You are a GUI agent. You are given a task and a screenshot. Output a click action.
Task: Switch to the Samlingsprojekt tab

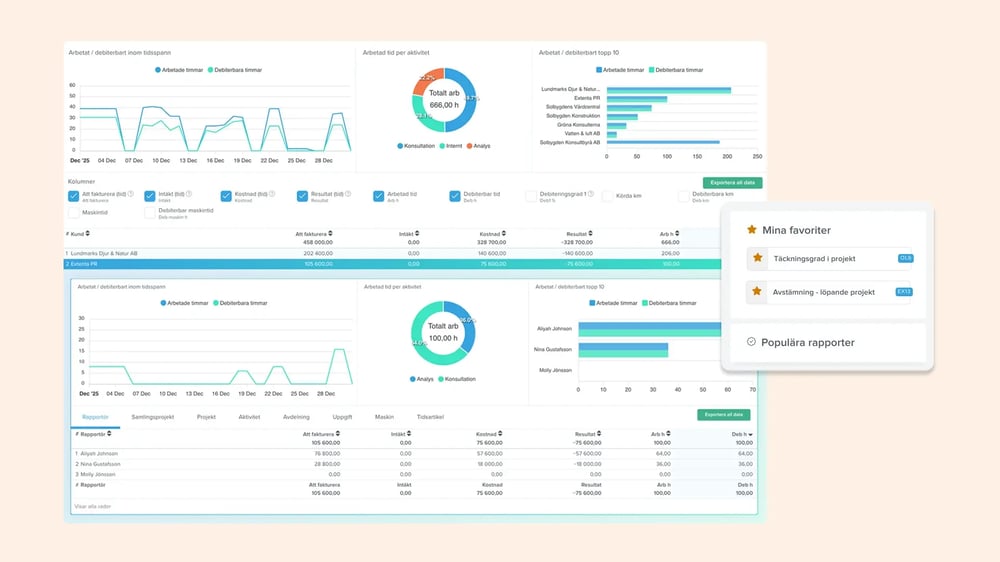pyautogui.click(x=153, y=416)
